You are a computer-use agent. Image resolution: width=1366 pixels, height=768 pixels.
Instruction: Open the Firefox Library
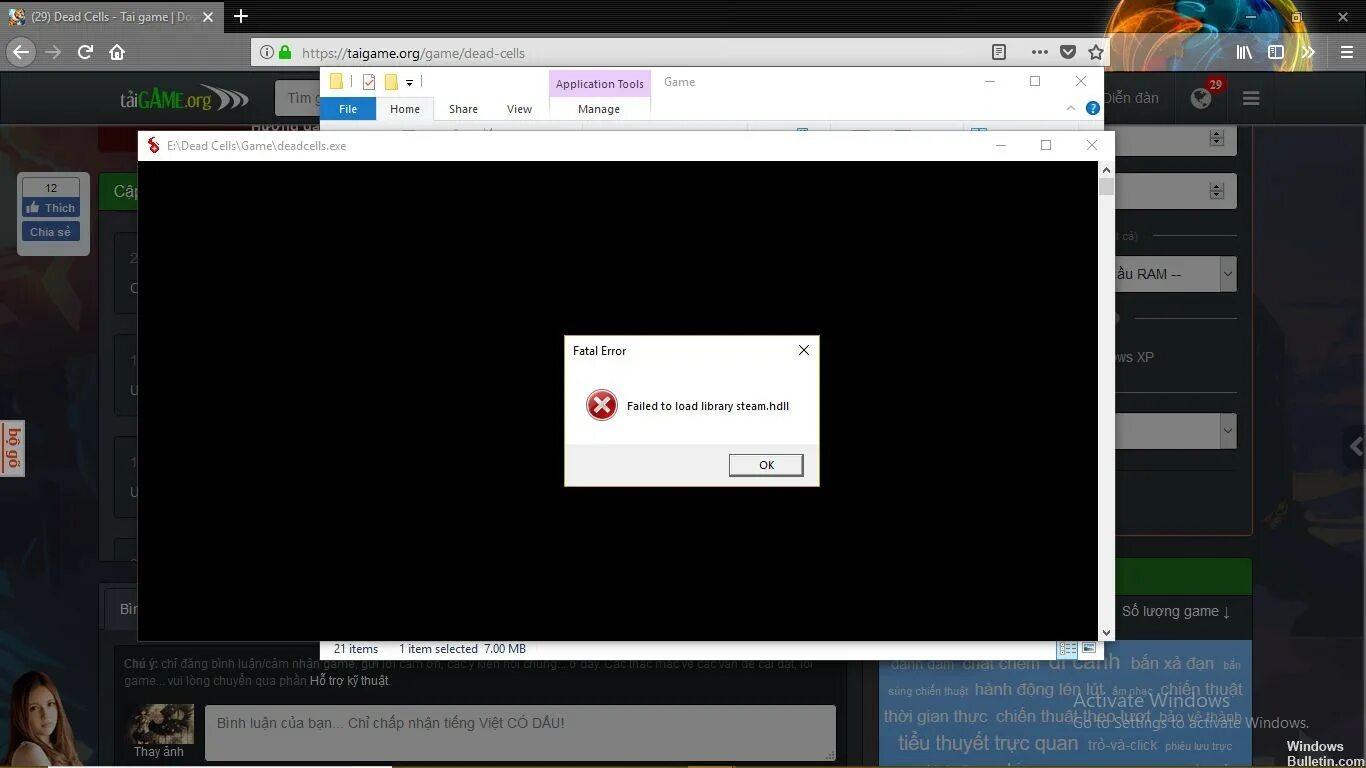pos(1244,52)
